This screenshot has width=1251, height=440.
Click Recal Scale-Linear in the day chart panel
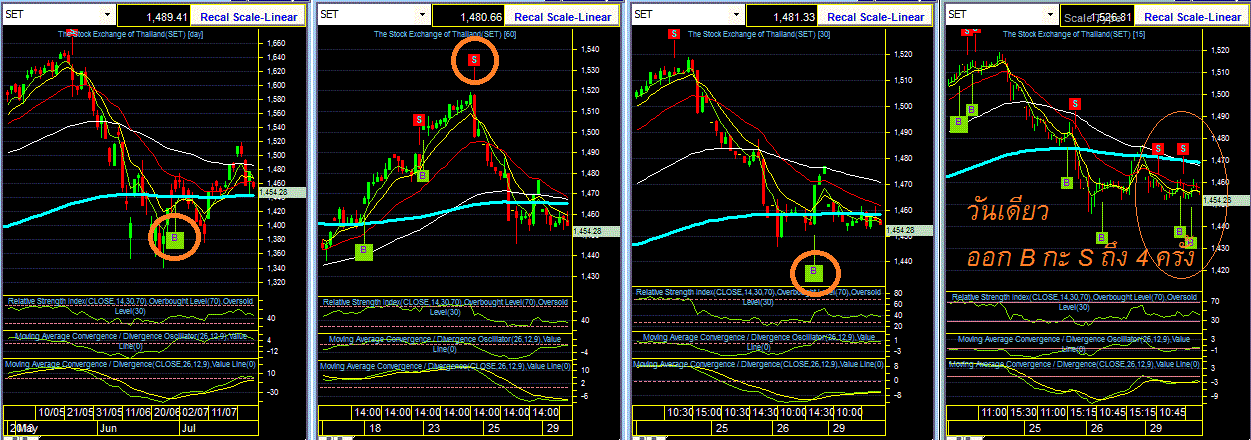[x=246, y=16]
